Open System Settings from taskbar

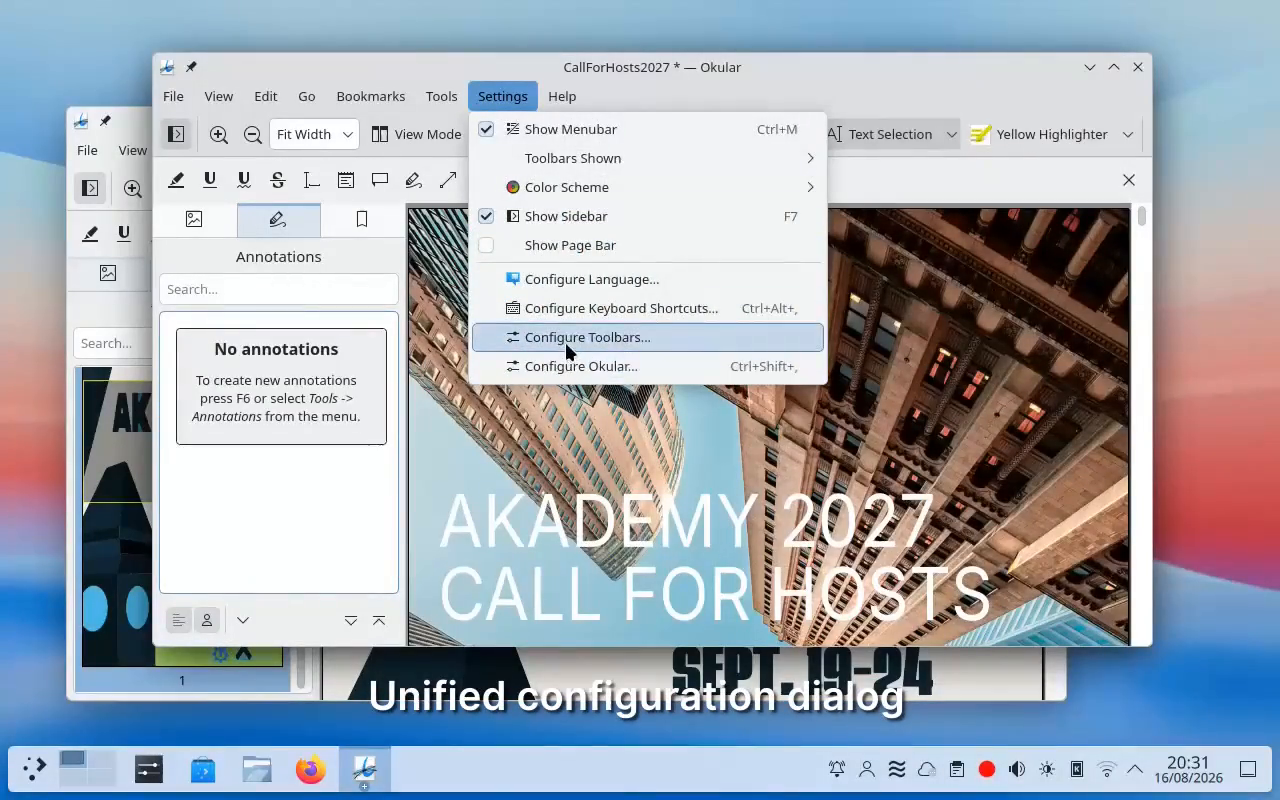click(149, 769)
